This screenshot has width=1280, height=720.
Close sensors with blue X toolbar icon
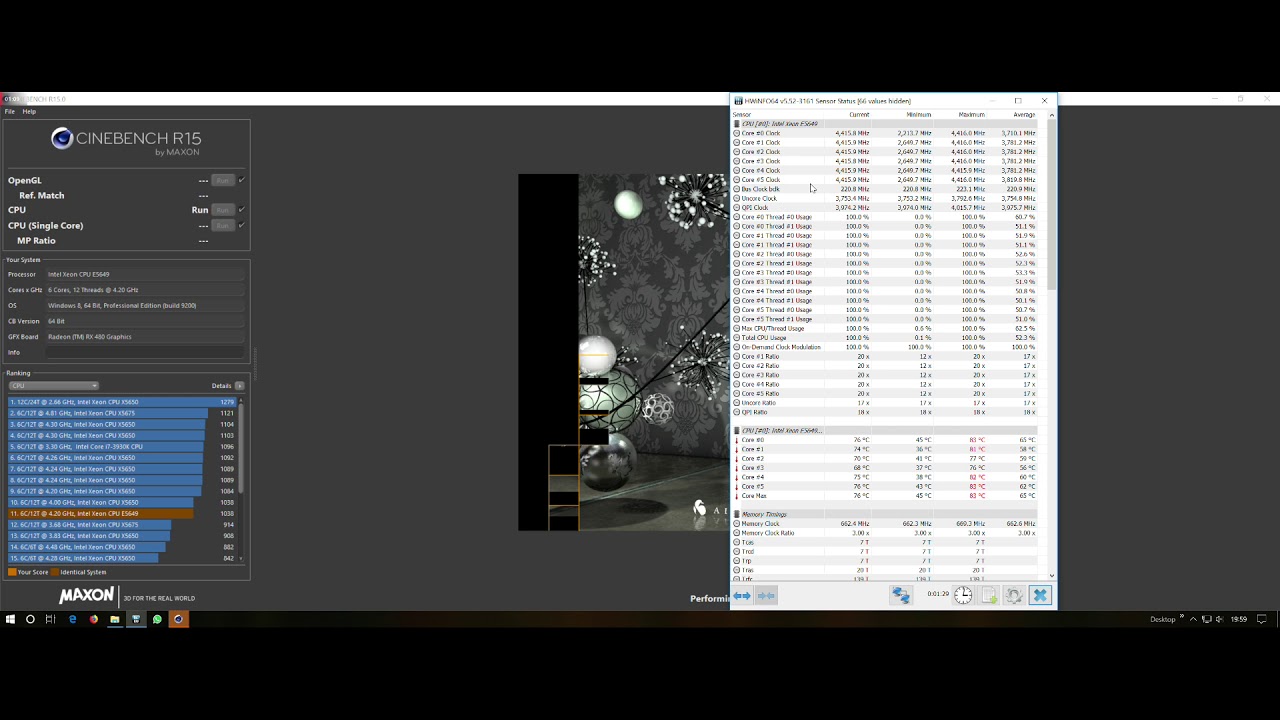pos(1040,595)
